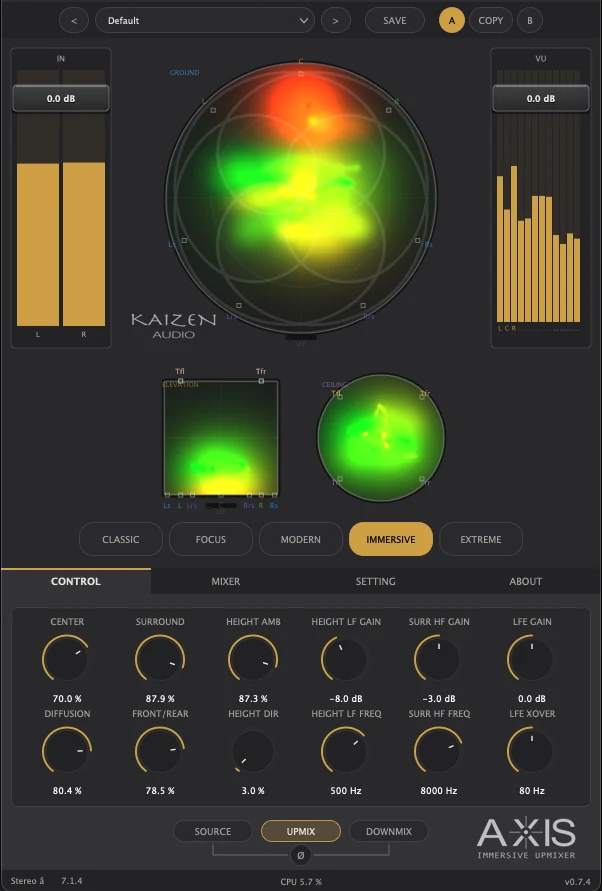This screenshot has height=891, width=602.
Task: Click the LFE XOVER knob
Action: coord(532,751)
